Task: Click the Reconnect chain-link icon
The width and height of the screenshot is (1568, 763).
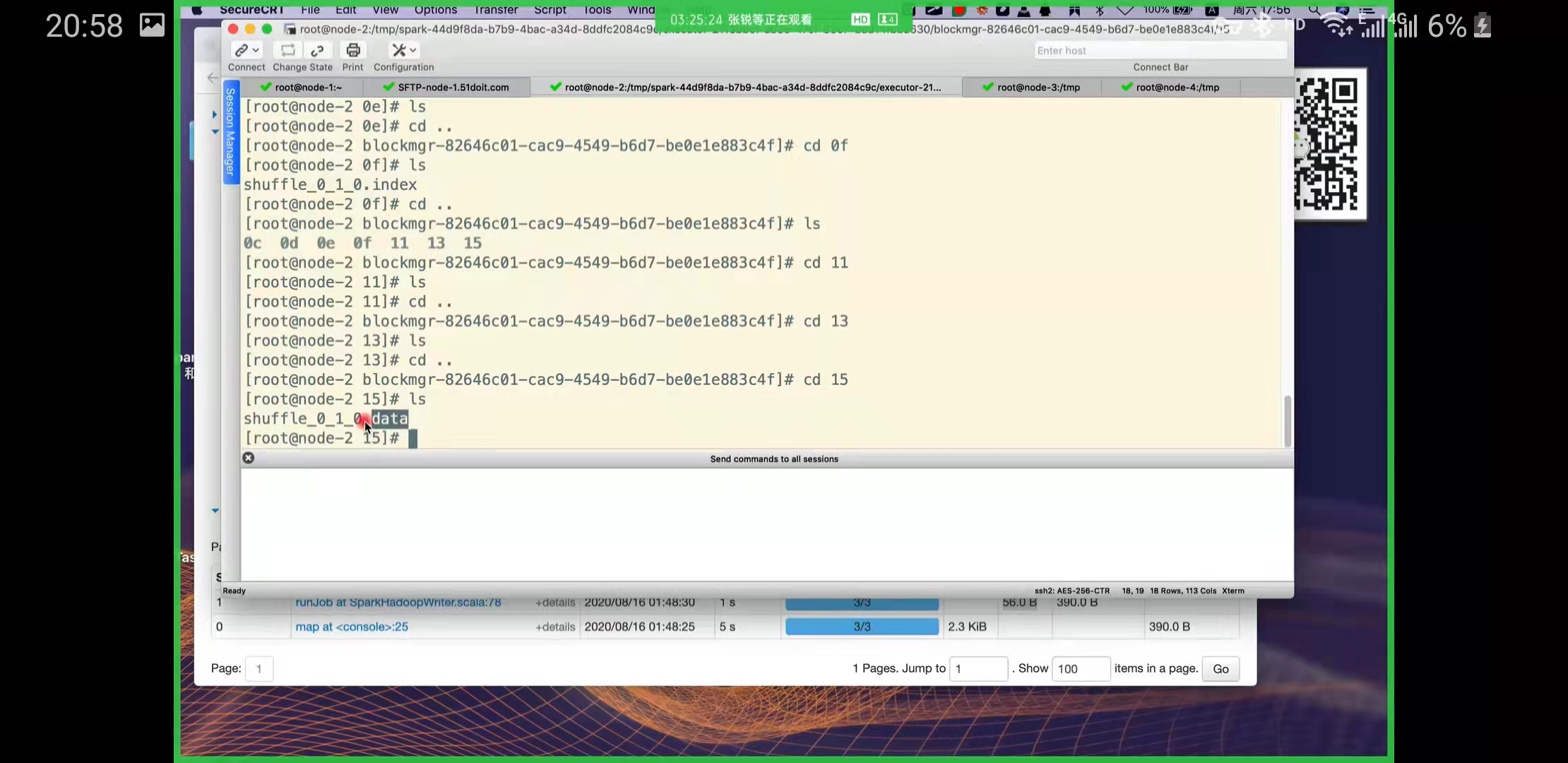Action: pyautogui.click(x=318, y=50)
